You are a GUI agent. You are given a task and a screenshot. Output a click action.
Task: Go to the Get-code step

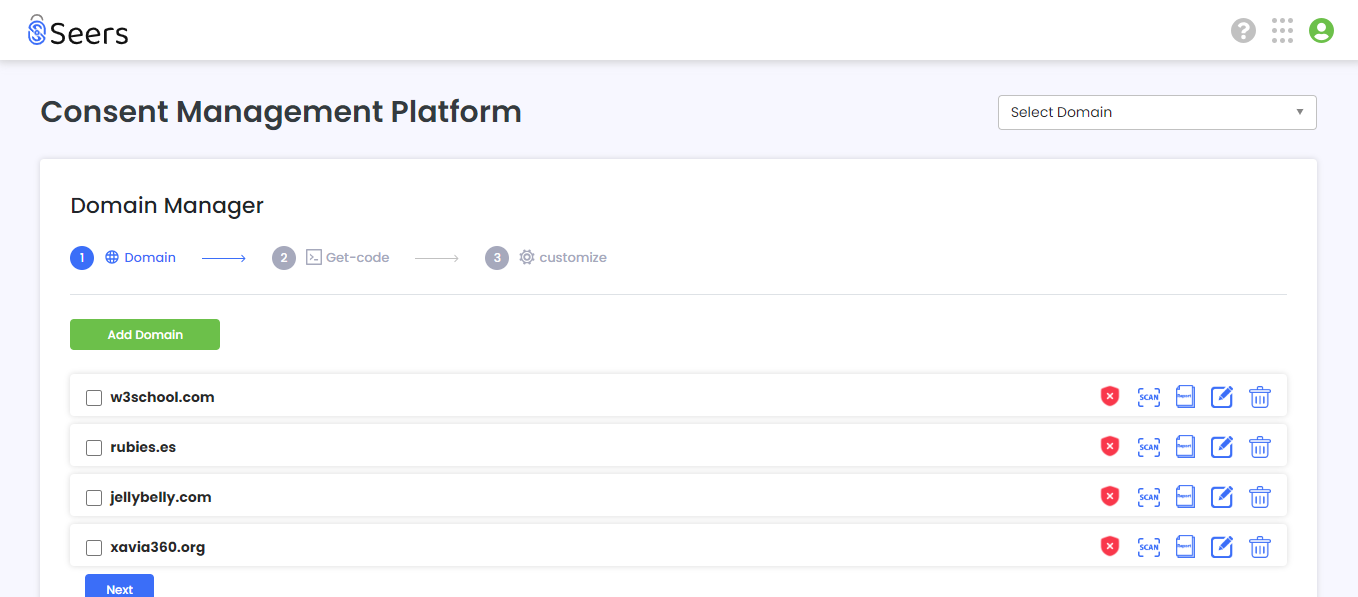[x=331, y=258]
